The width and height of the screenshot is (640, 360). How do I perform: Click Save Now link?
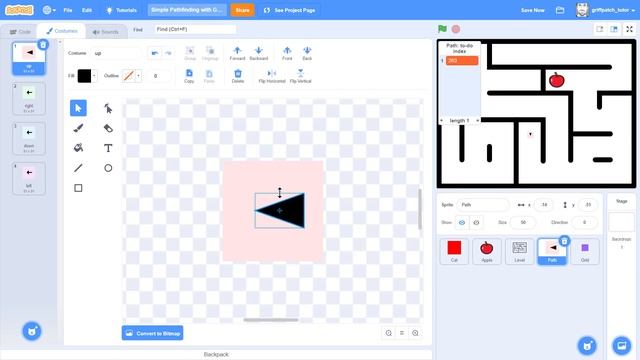tap(533, 10)
